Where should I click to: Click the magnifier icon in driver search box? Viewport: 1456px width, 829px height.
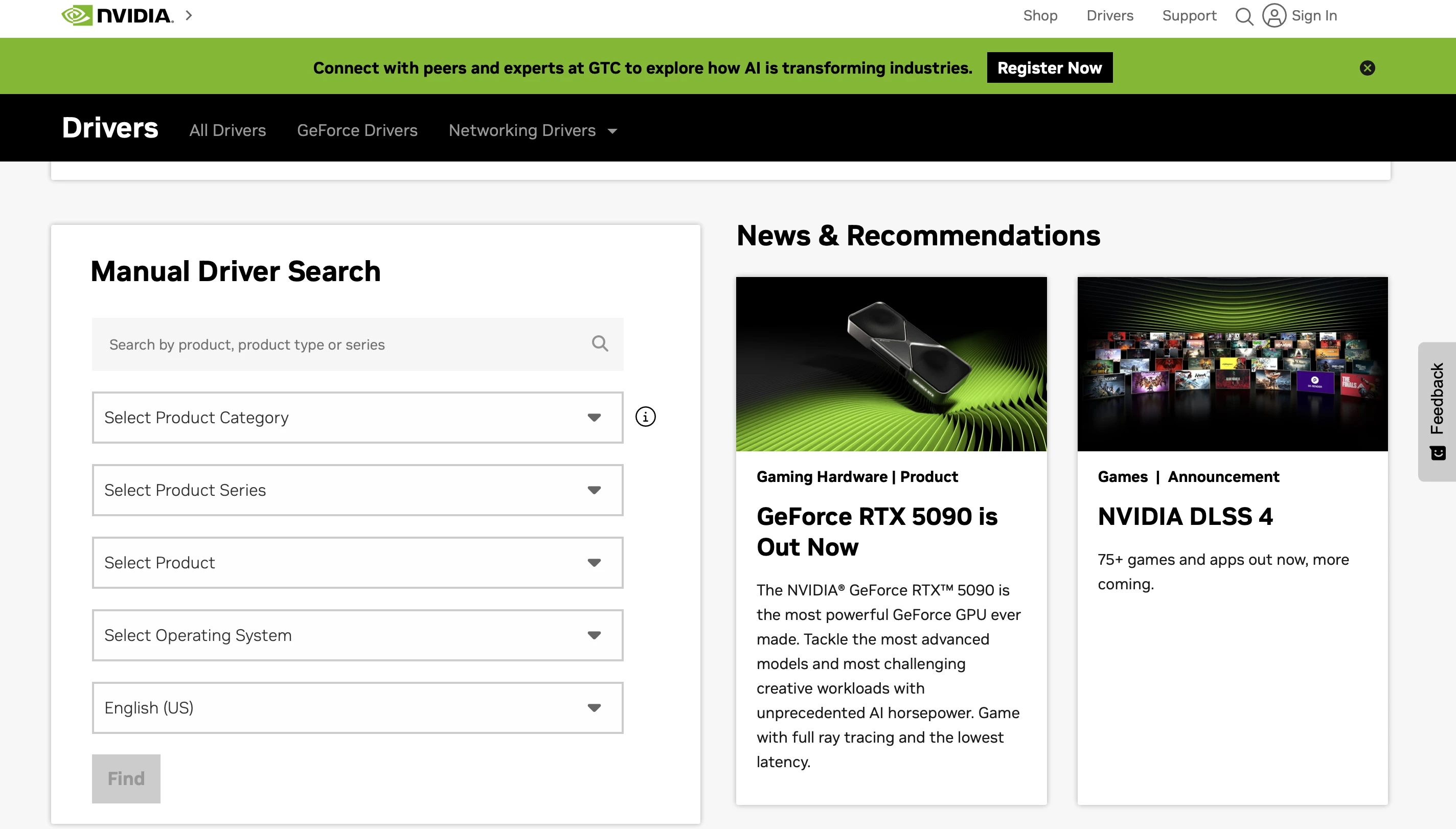[600, 343]
